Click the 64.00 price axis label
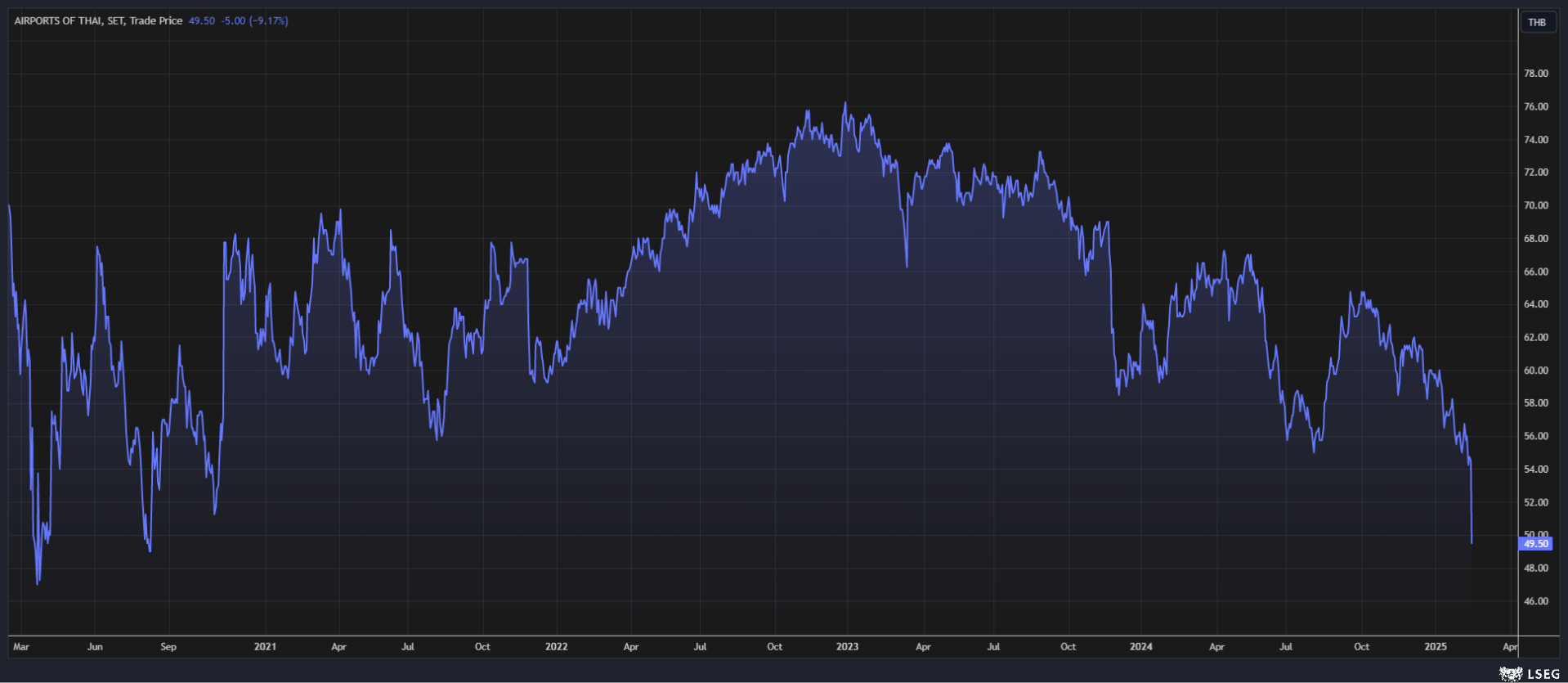This screenshot has width=1568, height=683. coord(1535,304)
